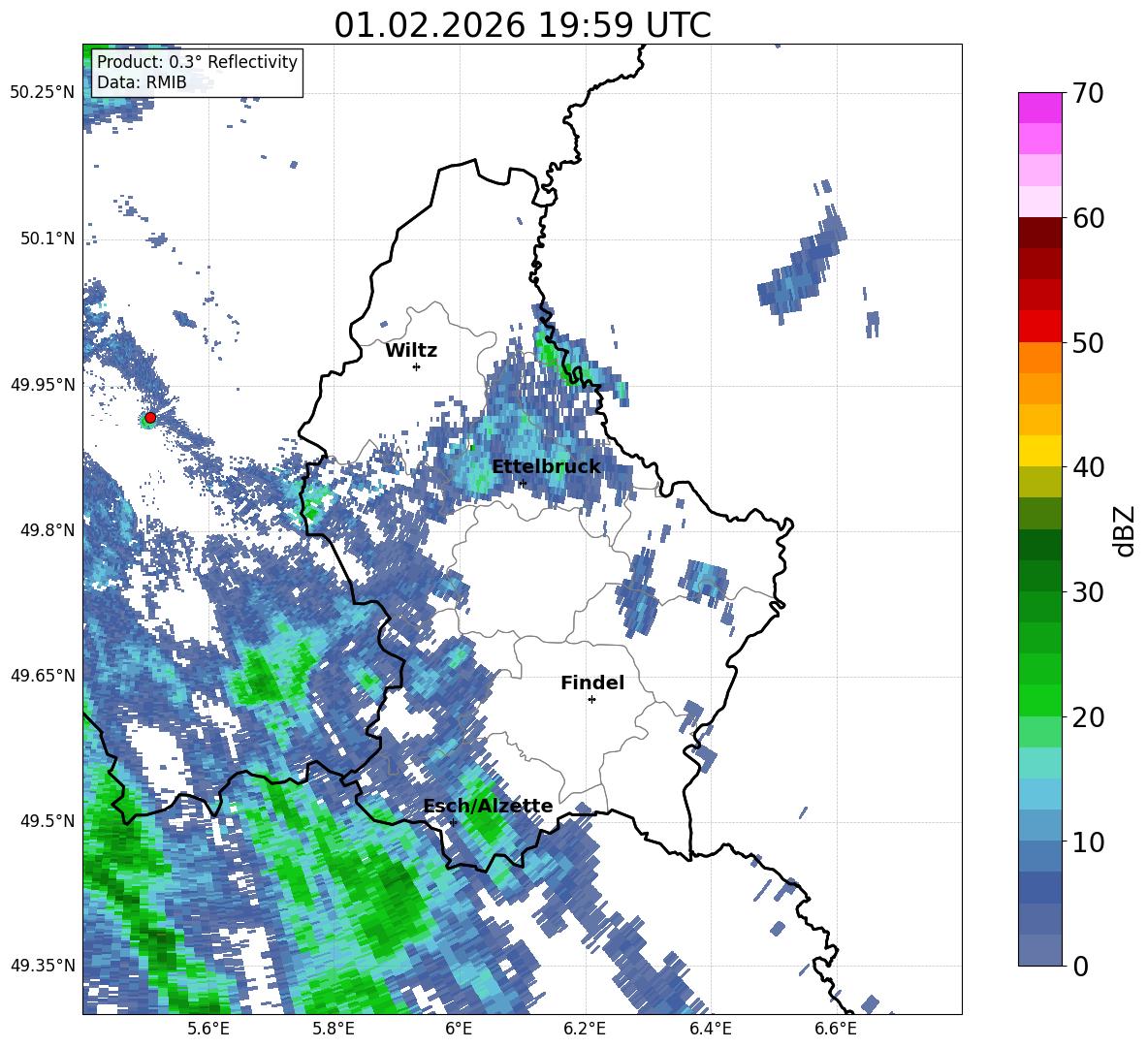1148x1048 pixels.
Task: Click the 49.8°N latitude label
Action: click(48, 530)
